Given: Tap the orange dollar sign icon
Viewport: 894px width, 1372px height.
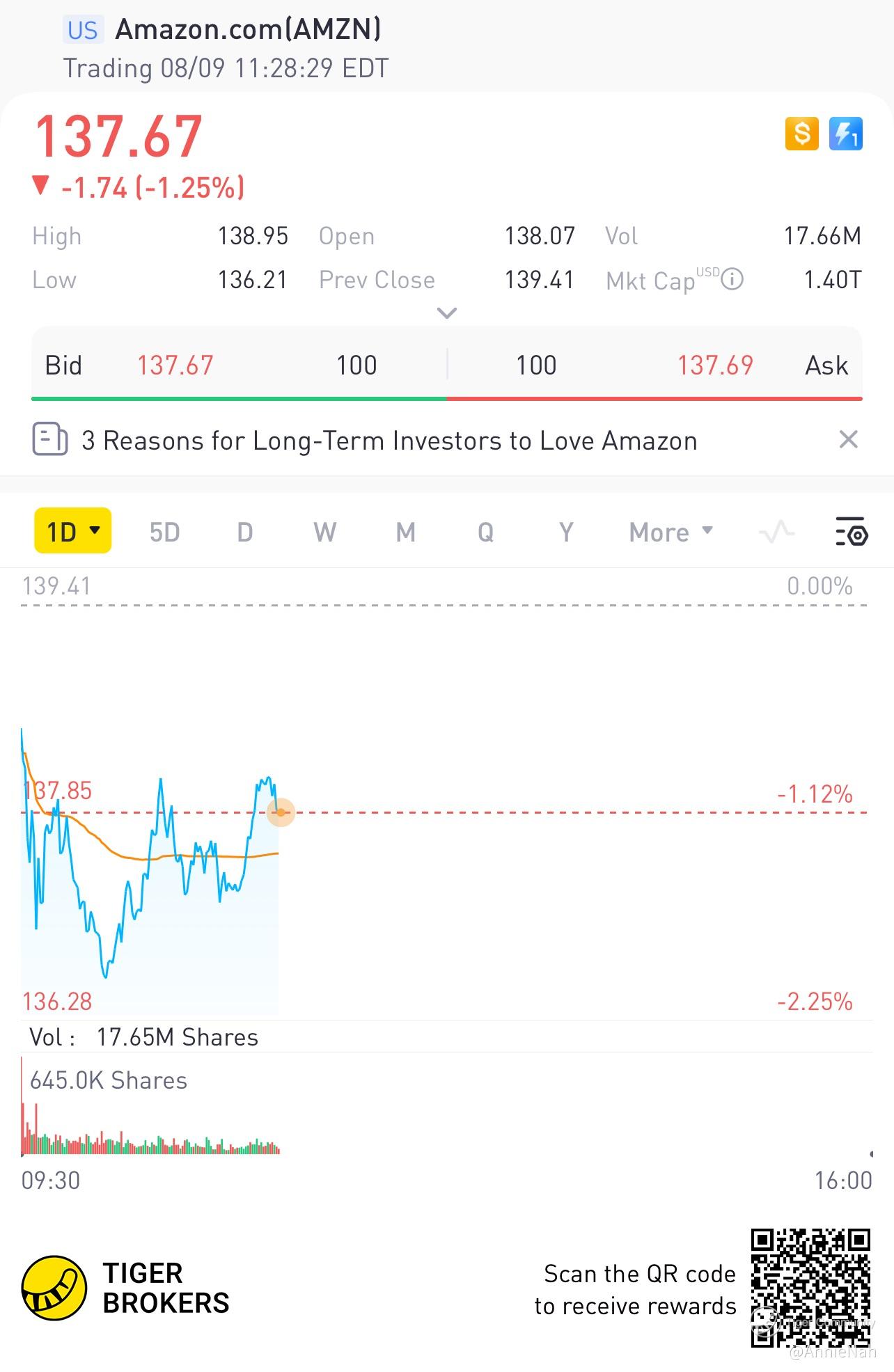Looking at the screenshot, I should [x=801, y=133].
